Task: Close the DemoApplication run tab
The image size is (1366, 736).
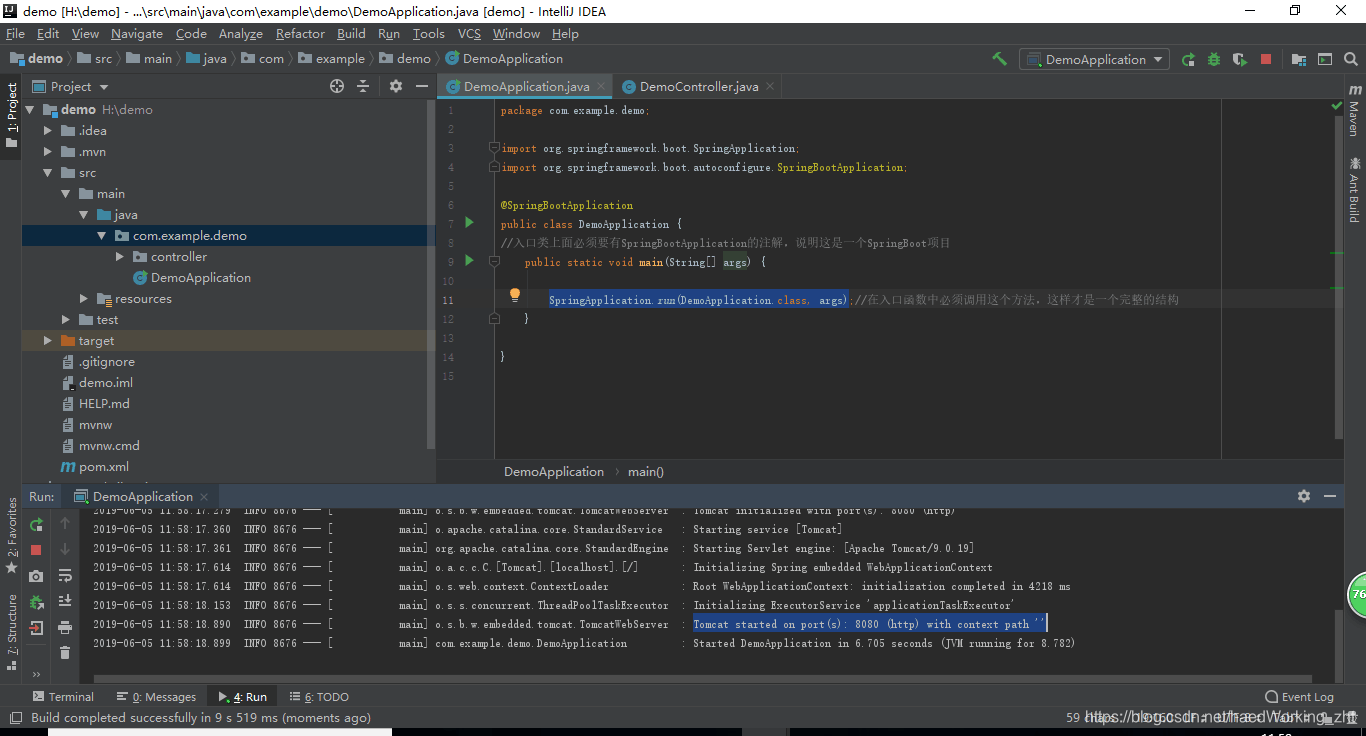Action: click(x=204, y=496)
